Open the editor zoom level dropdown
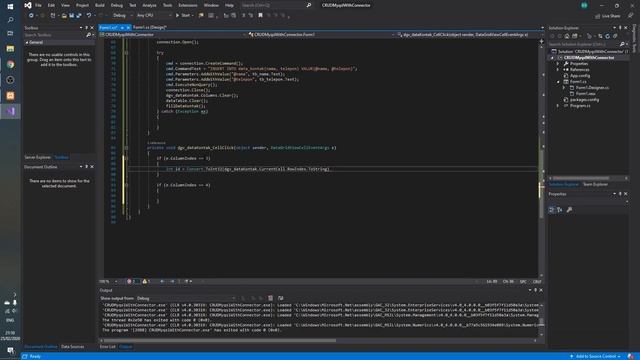 [108, 282]
